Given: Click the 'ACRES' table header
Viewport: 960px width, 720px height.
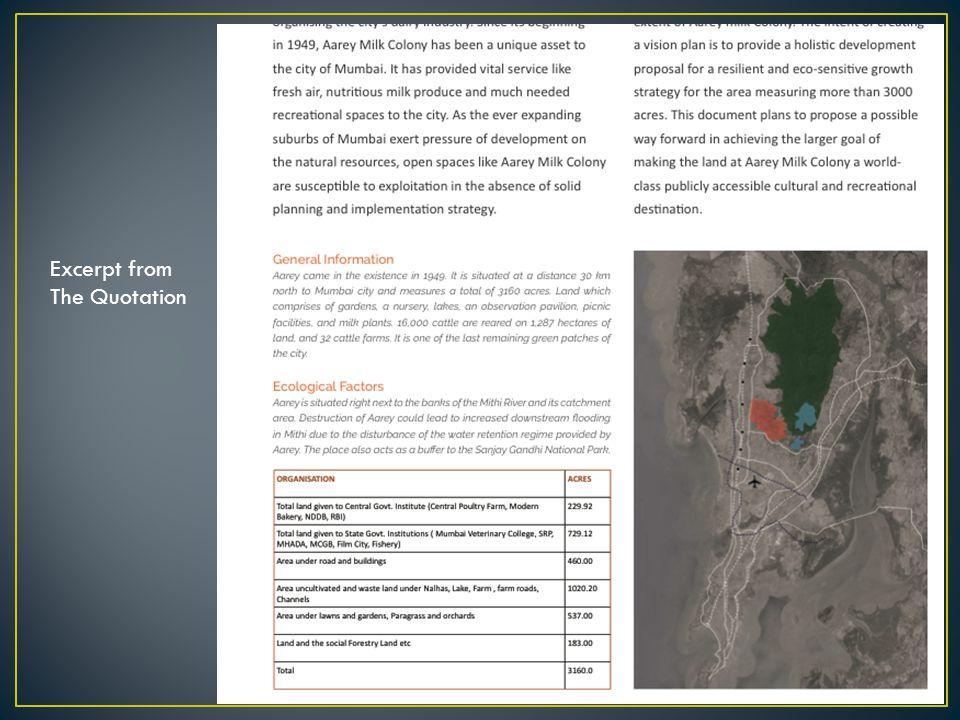Looking at the screenshot, I should click(x=579, y=479).
